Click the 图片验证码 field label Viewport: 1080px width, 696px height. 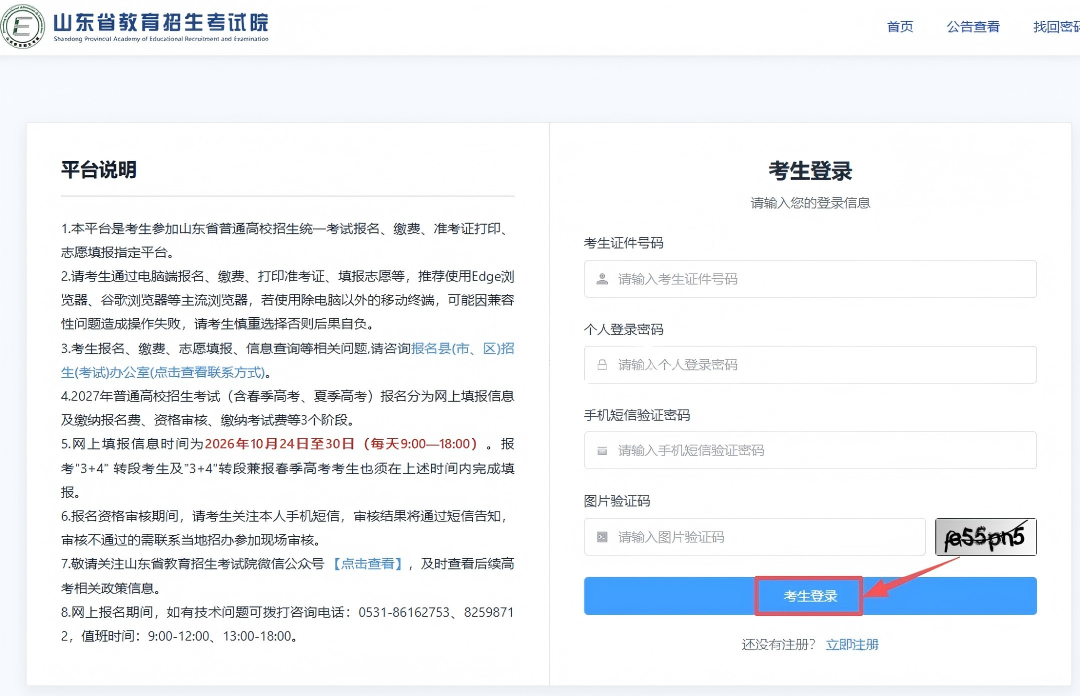[616, 501]
